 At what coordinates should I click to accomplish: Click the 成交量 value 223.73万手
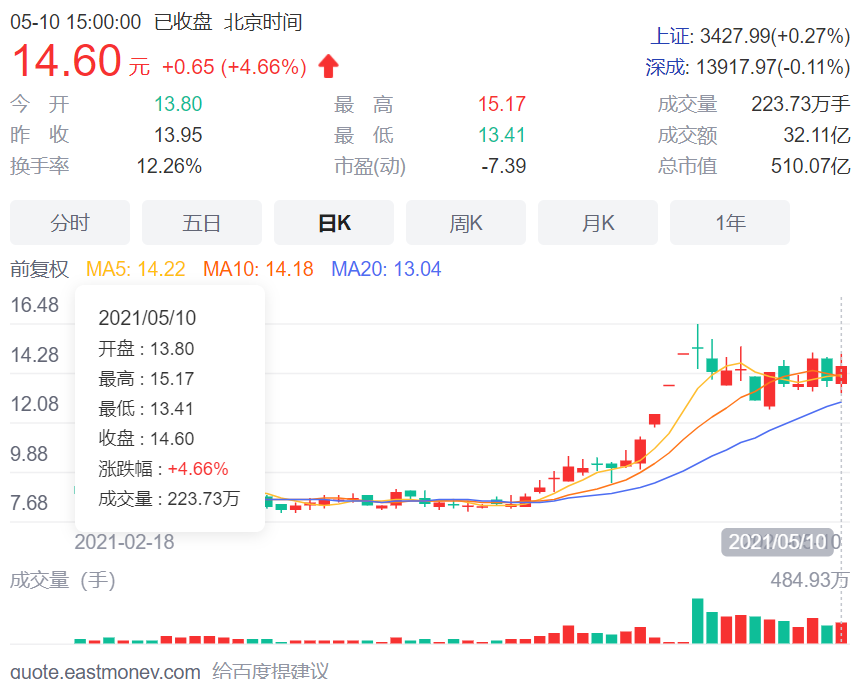(801, 104)
